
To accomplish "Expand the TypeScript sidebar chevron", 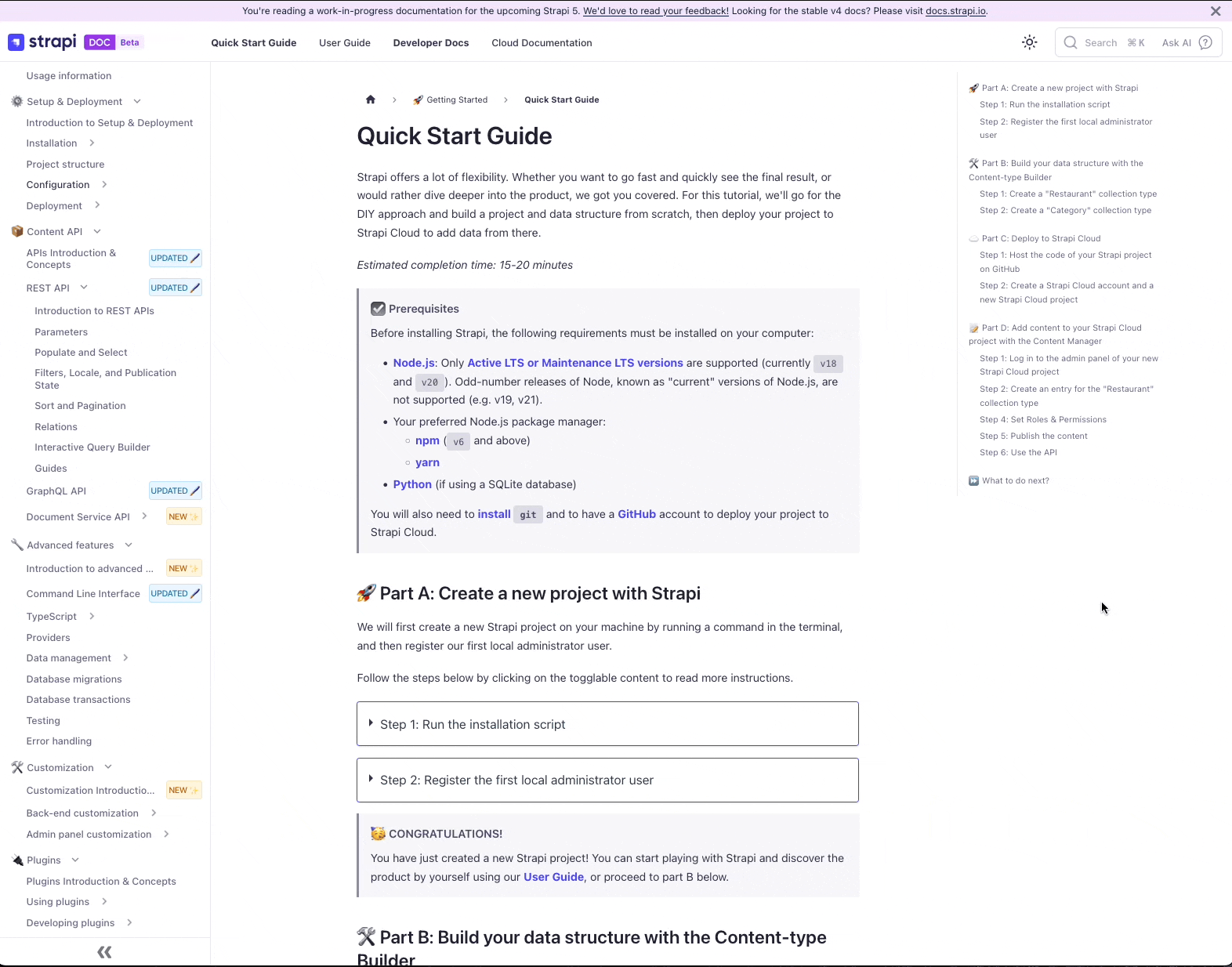I will pos(92,617).
